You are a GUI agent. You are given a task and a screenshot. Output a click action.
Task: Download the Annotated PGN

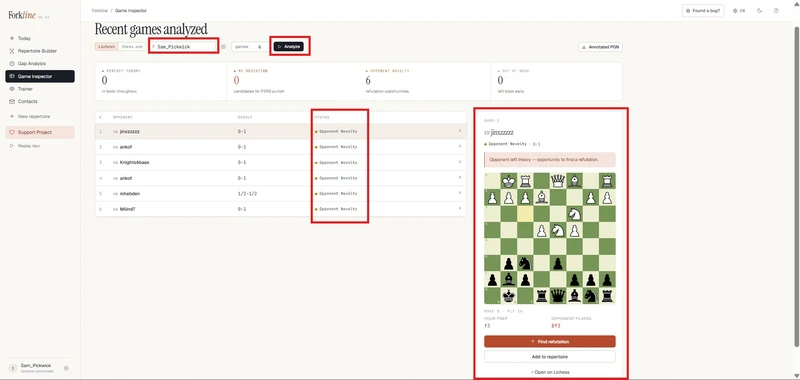click(601, 47)
